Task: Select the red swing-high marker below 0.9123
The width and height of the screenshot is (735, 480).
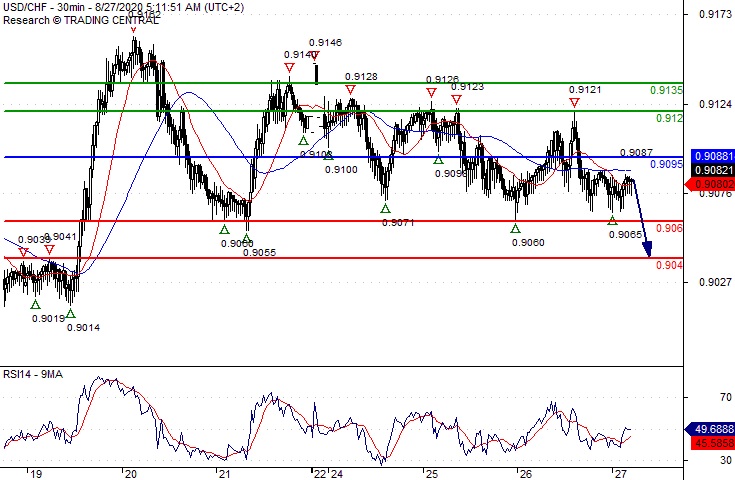Action: (x=457, y=99)
